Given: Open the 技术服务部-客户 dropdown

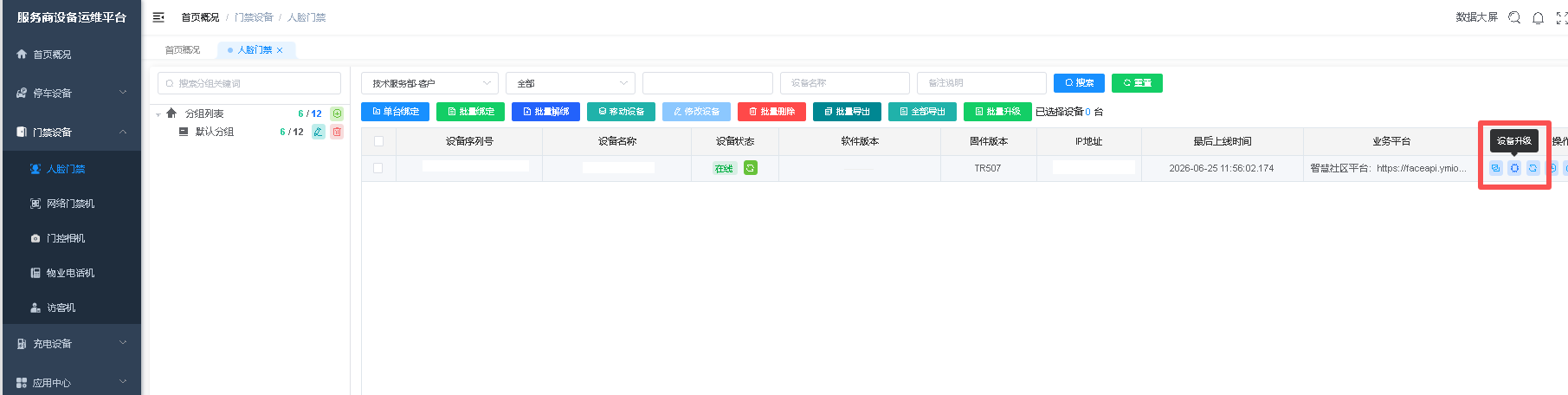Looking at the screenshot, I should pos(429,83).
